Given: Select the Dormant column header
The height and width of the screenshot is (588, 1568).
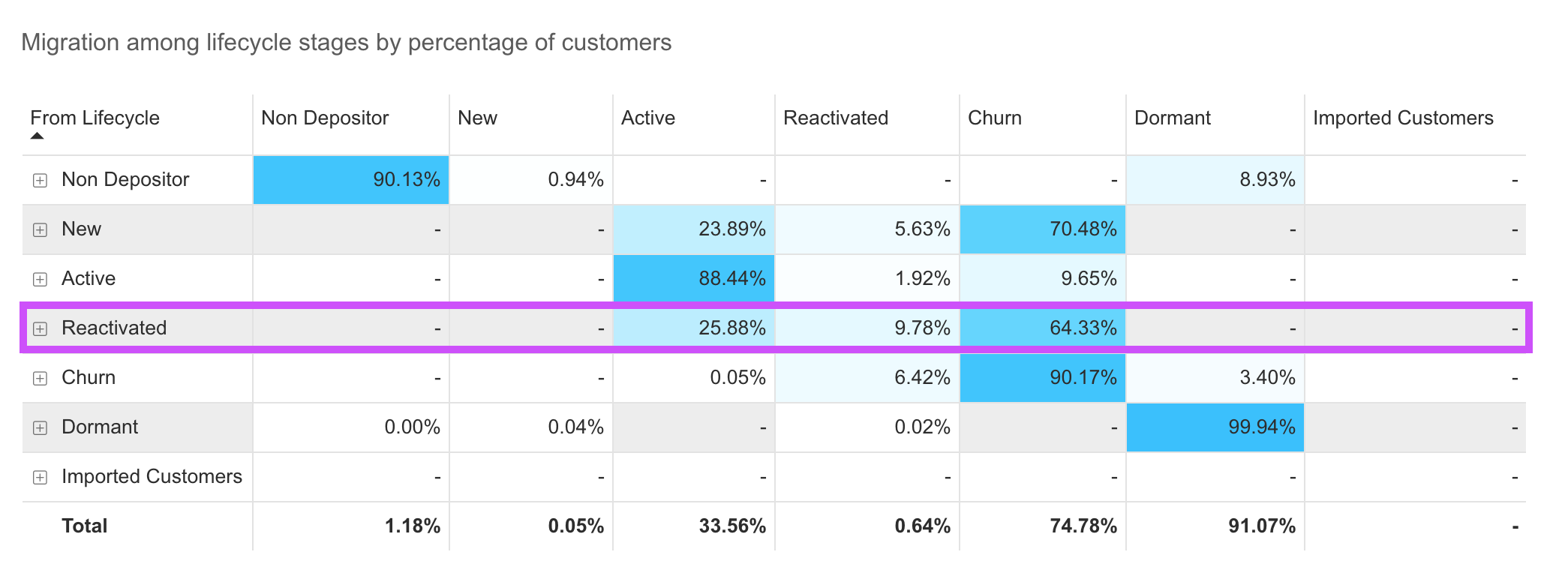Looking at the screenshot, I should pyautogui.click(x=1173, y=118).
